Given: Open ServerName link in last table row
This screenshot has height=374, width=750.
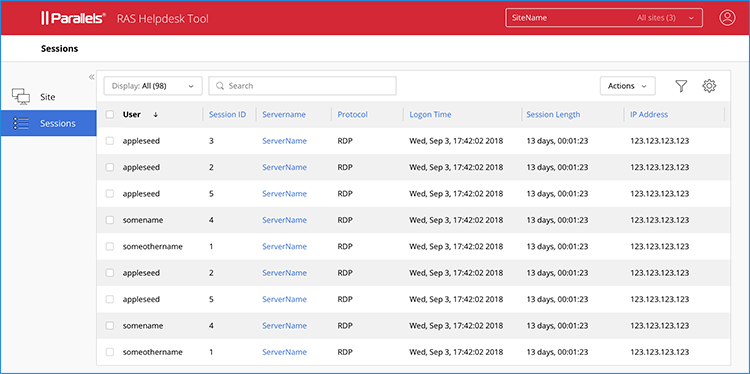Looking at the screenshot, I should 284,352.
